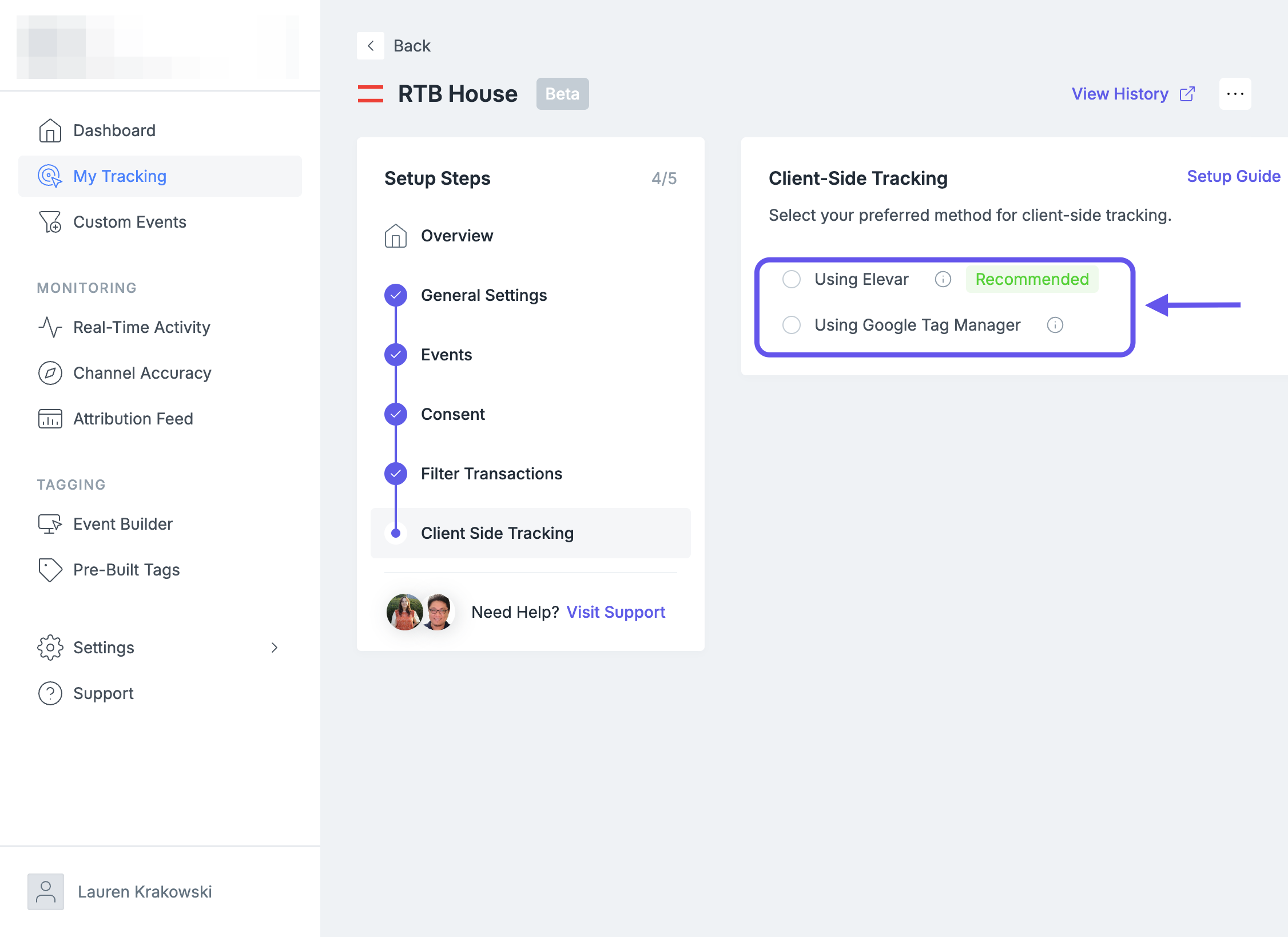The width and height of the screenshot is (1288, 937).
Task: Click the General Settings checkmark icon
Action: pos(396,295)
